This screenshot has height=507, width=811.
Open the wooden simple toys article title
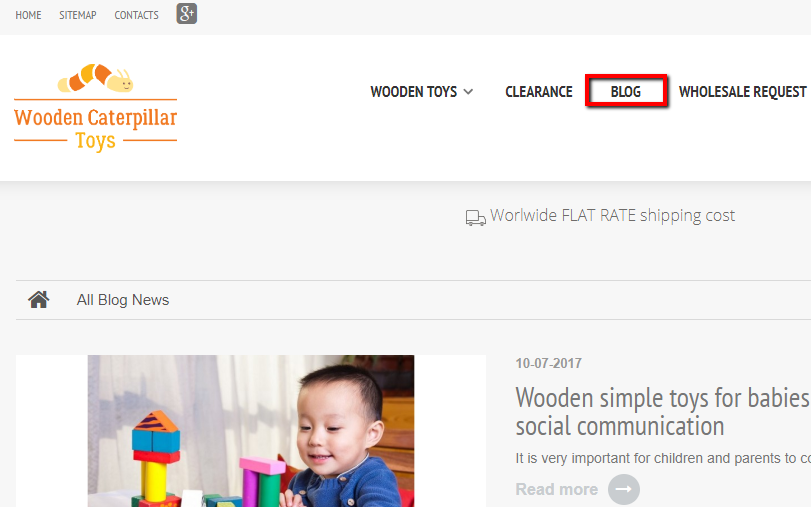(x=663, y=412)
